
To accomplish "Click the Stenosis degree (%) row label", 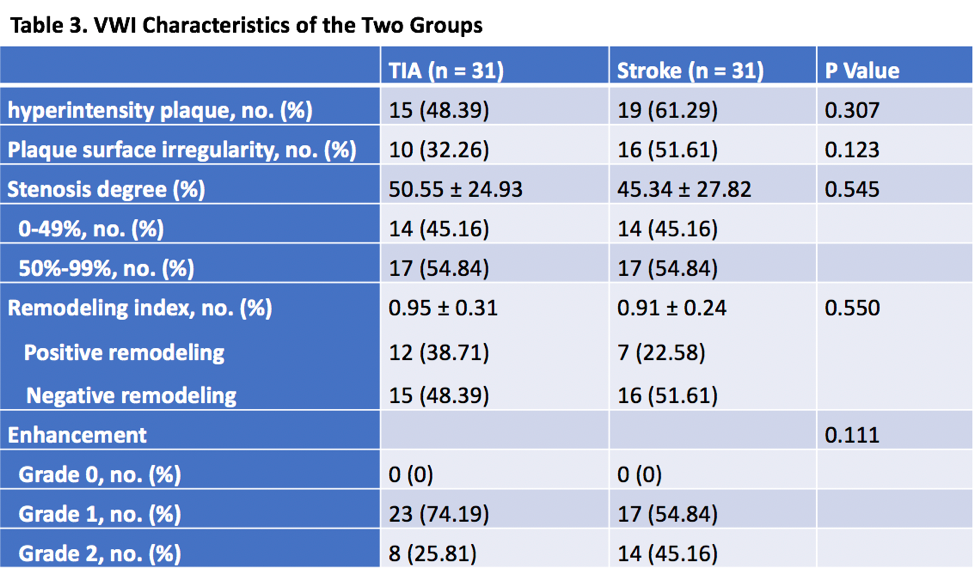I will [x=106, y=189].
